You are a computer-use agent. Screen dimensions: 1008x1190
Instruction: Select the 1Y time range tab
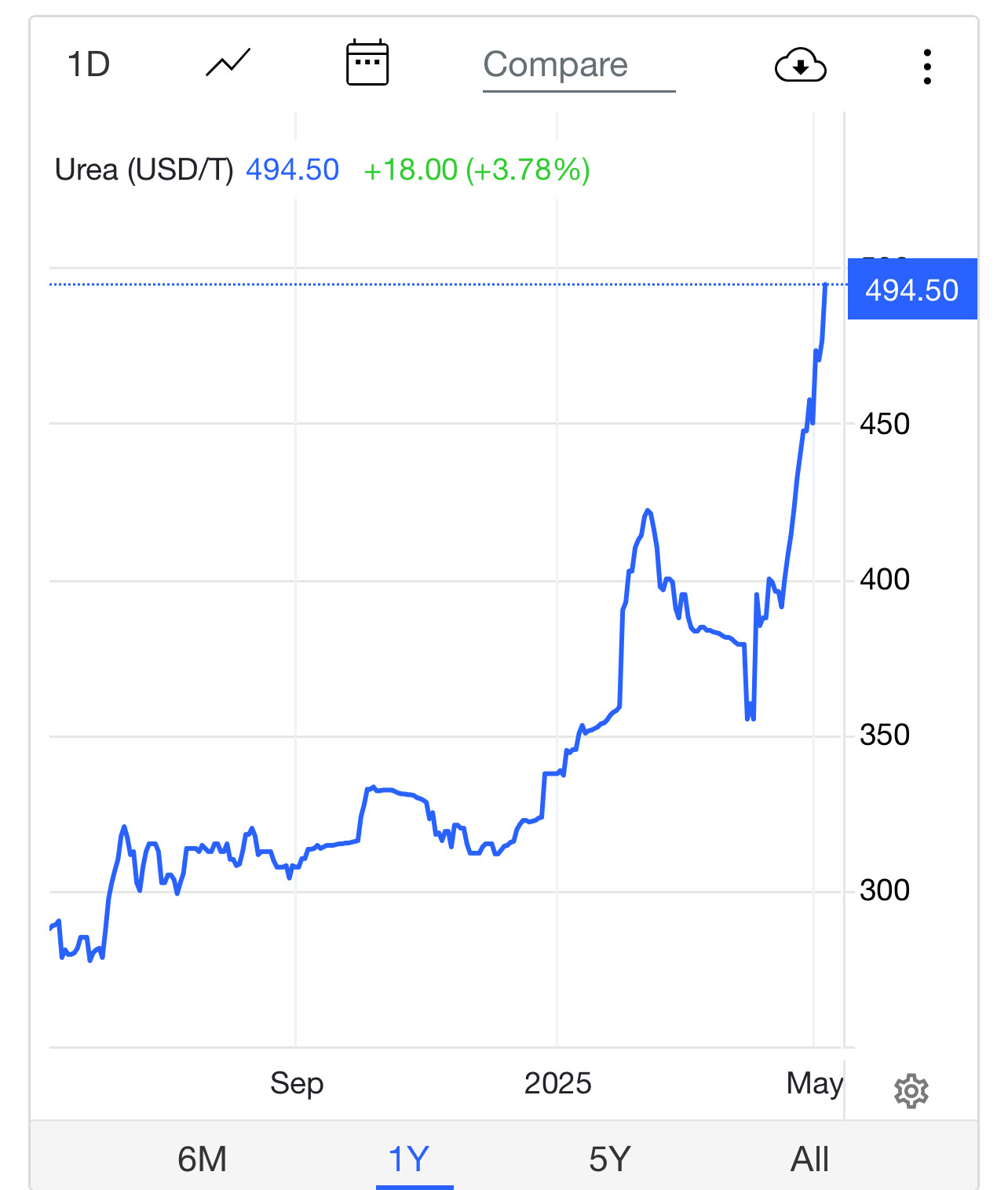409,1159
